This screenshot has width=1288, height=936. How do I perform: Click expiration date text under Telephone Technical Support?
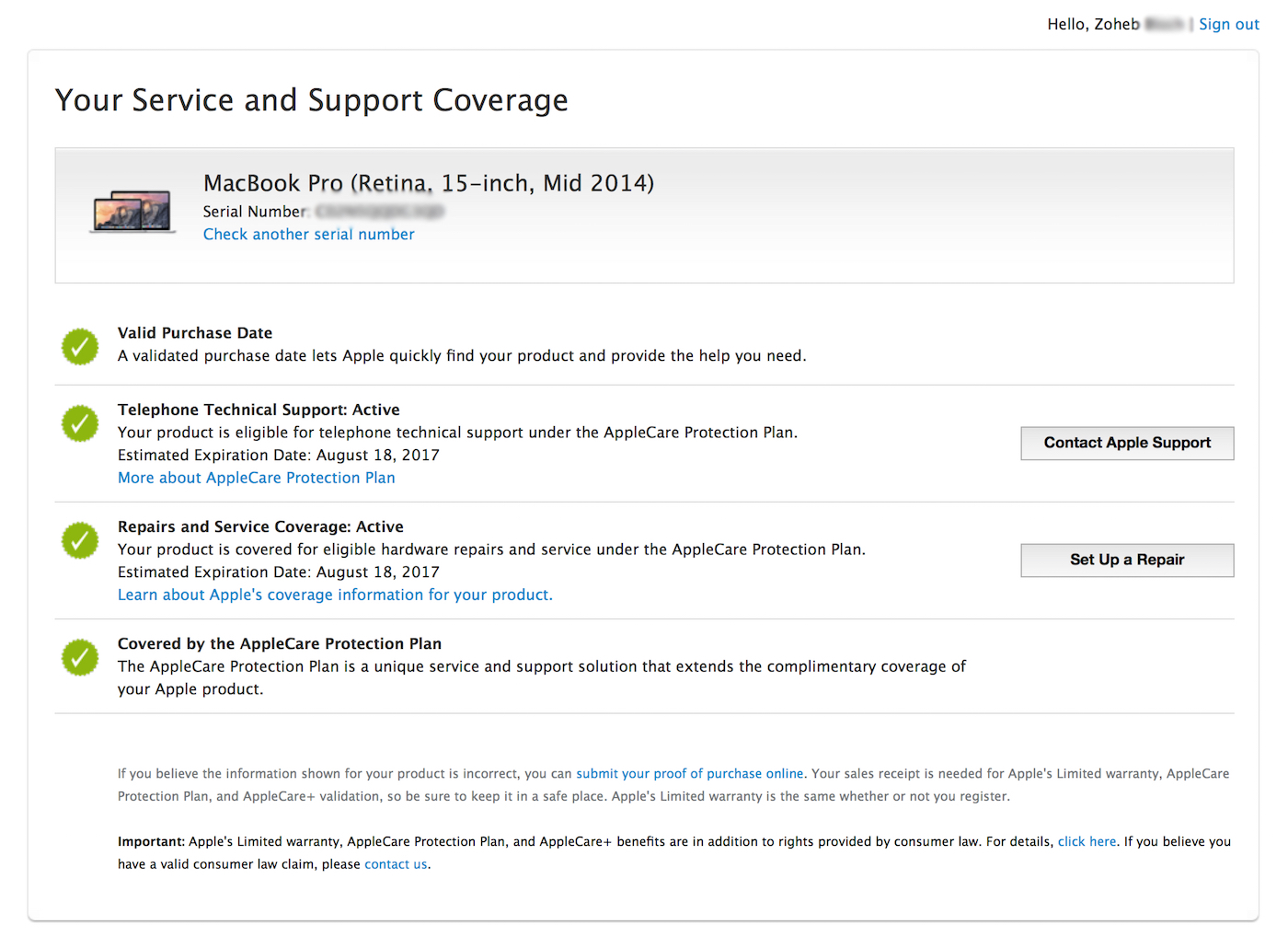coord(279,455)
